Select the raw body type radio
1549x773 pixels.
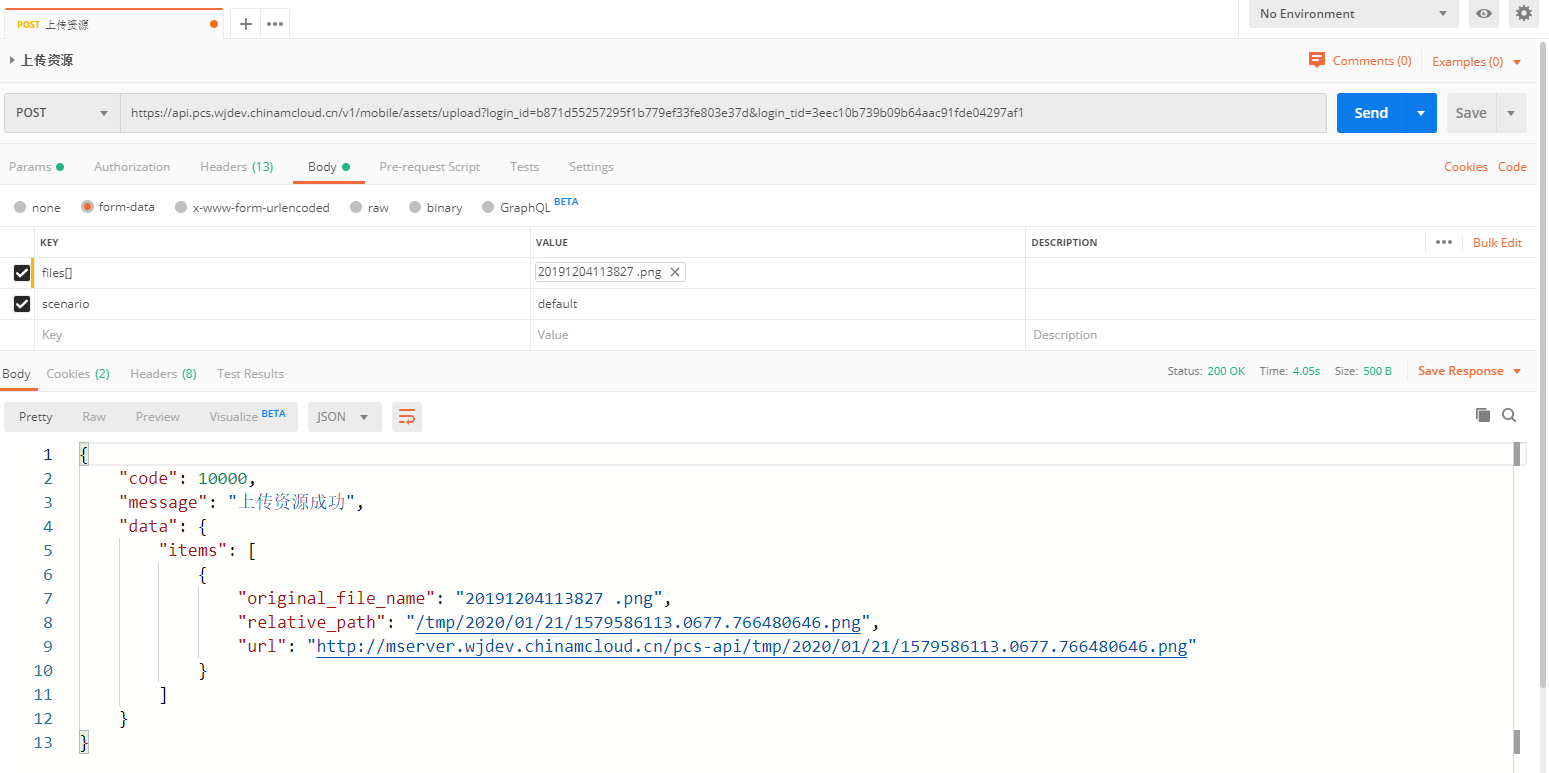pos(356,208)
